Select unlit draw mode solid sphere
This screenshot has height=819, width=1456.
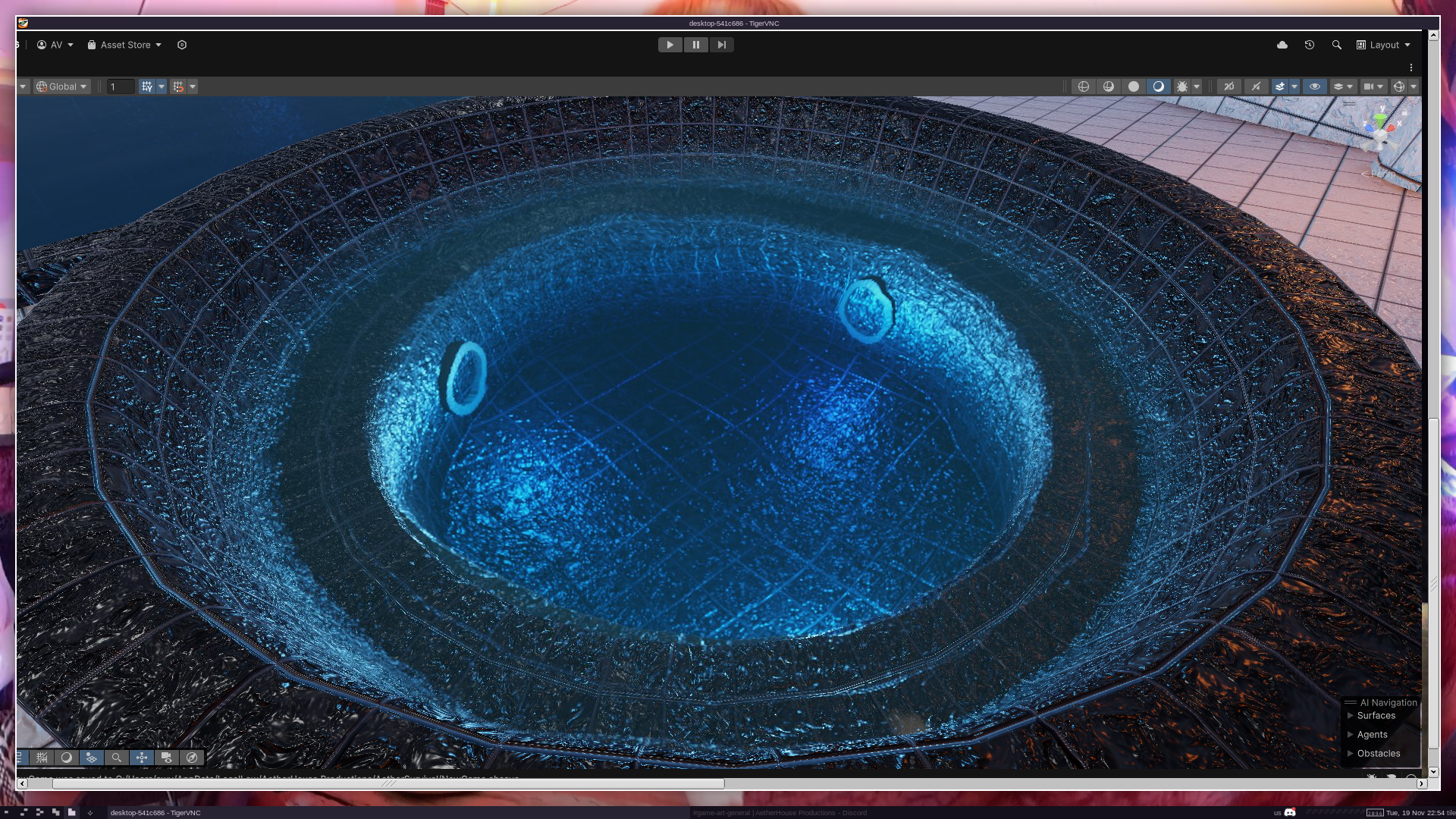(x=1133, y=86)
